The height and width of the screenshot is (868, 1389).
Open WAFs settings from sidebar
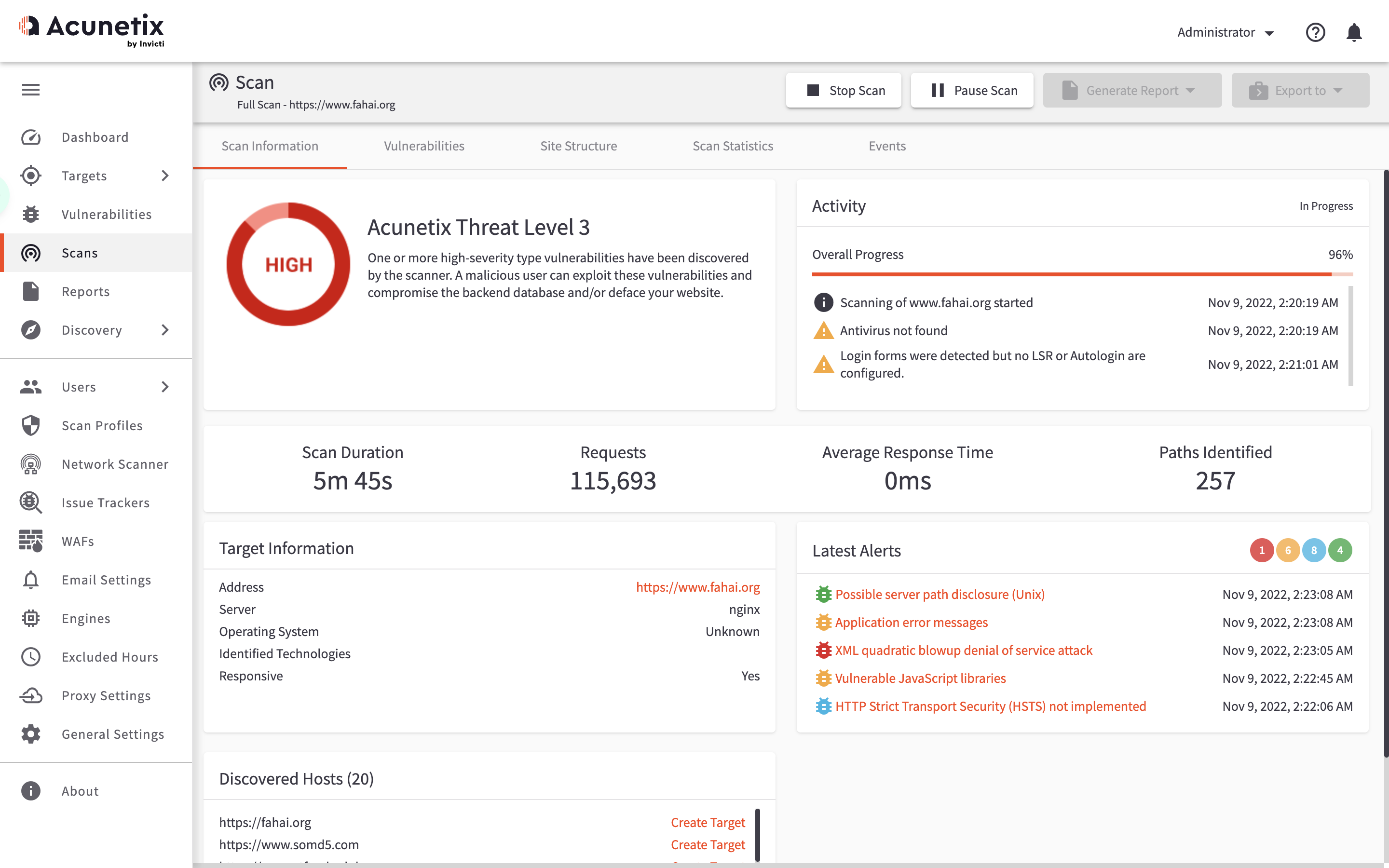(78, 541)
